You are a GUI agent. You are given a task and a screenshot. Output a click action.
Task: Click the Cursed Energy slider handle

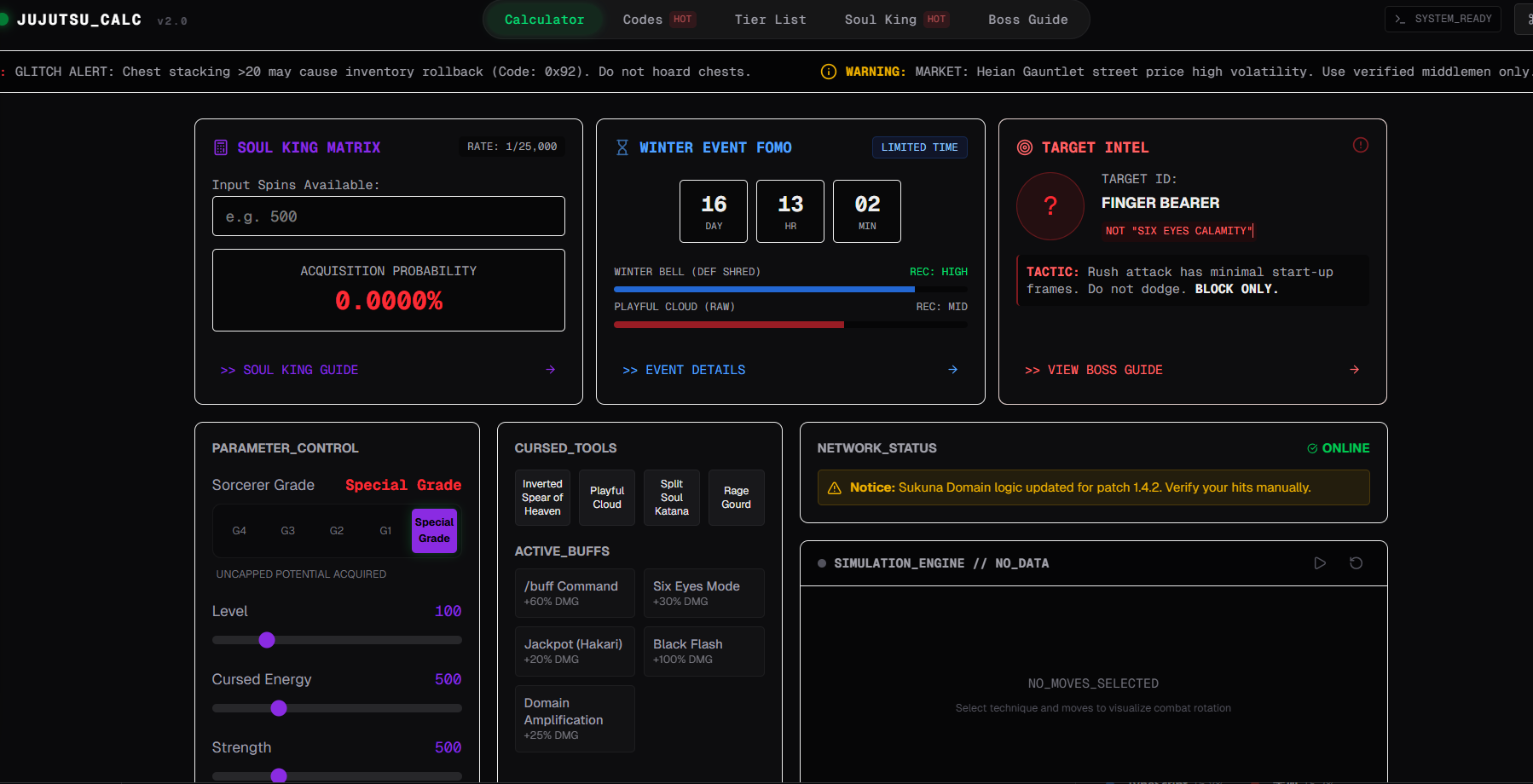pos(279,708)
